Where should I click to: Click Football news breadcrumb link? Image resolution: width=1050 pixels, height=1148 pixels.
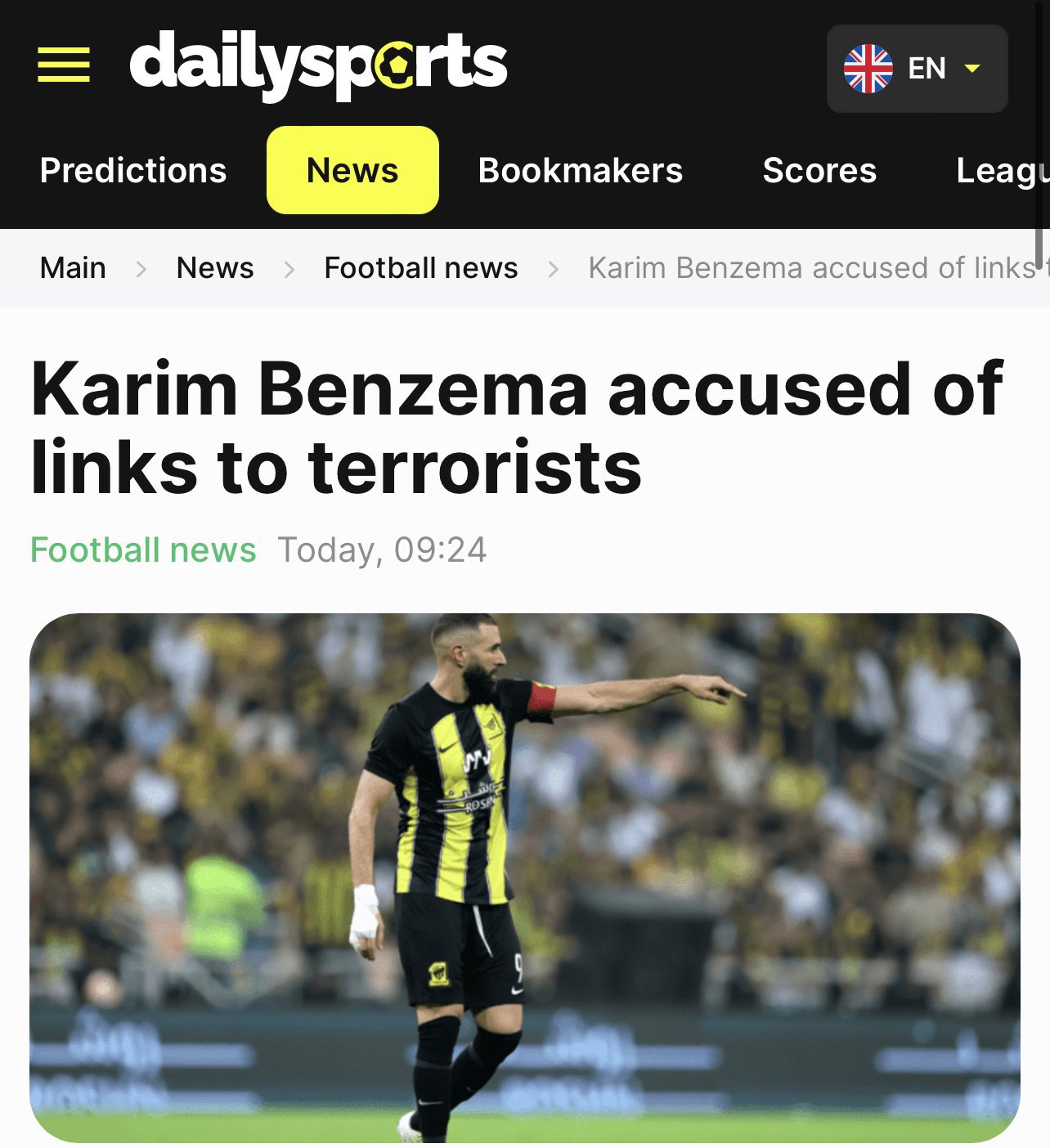(421, 267)
